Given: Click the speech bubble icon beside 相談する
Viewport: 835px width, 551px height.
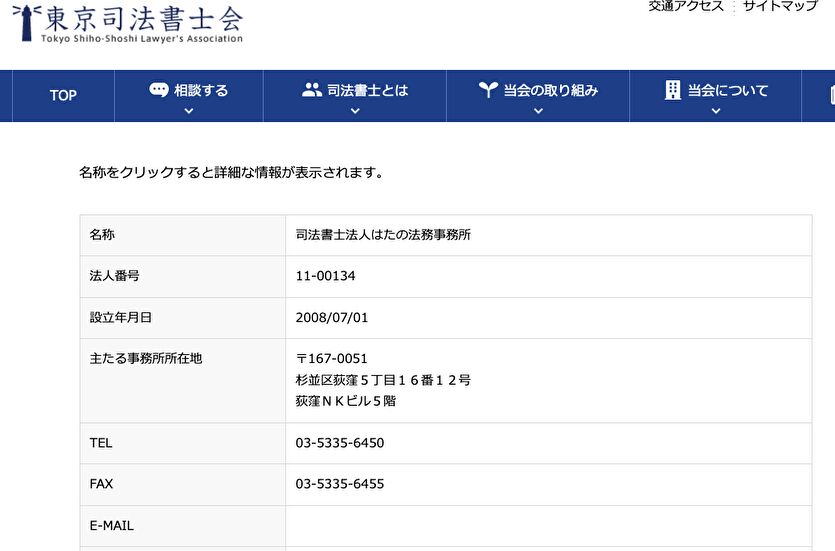Looking at the screenshot, I should [159, 89].
